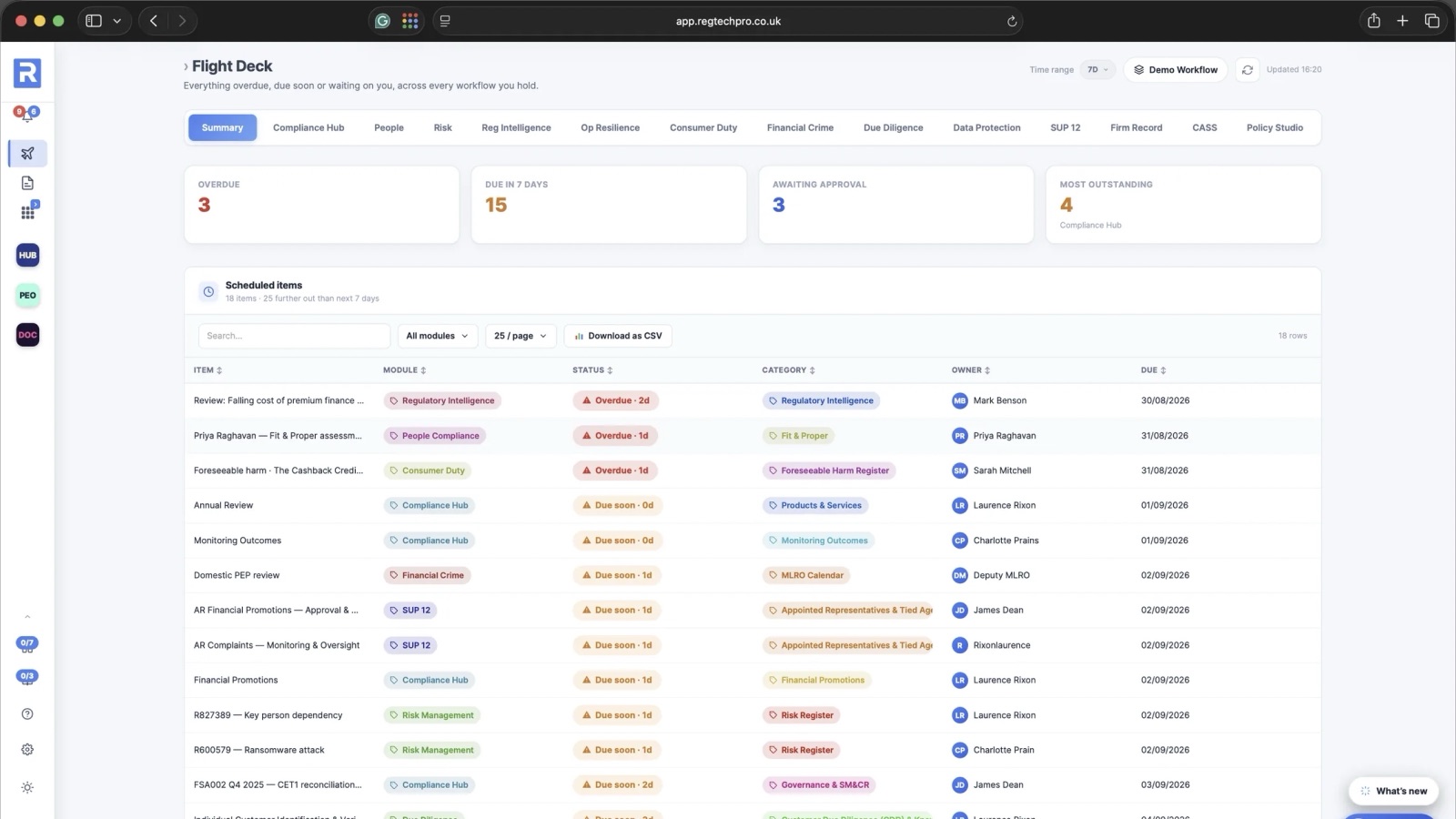Switch to the Financial Crime tab

(x=800, y=127)
